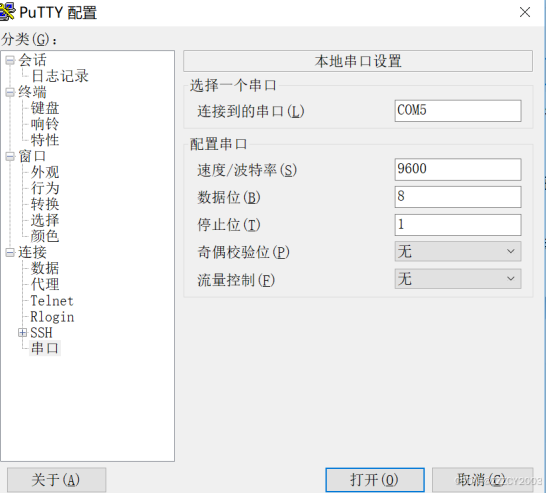This screenshot has height=493, width=546.
Task: Open the 流量控制 dropdown
Action: [458, 279]
